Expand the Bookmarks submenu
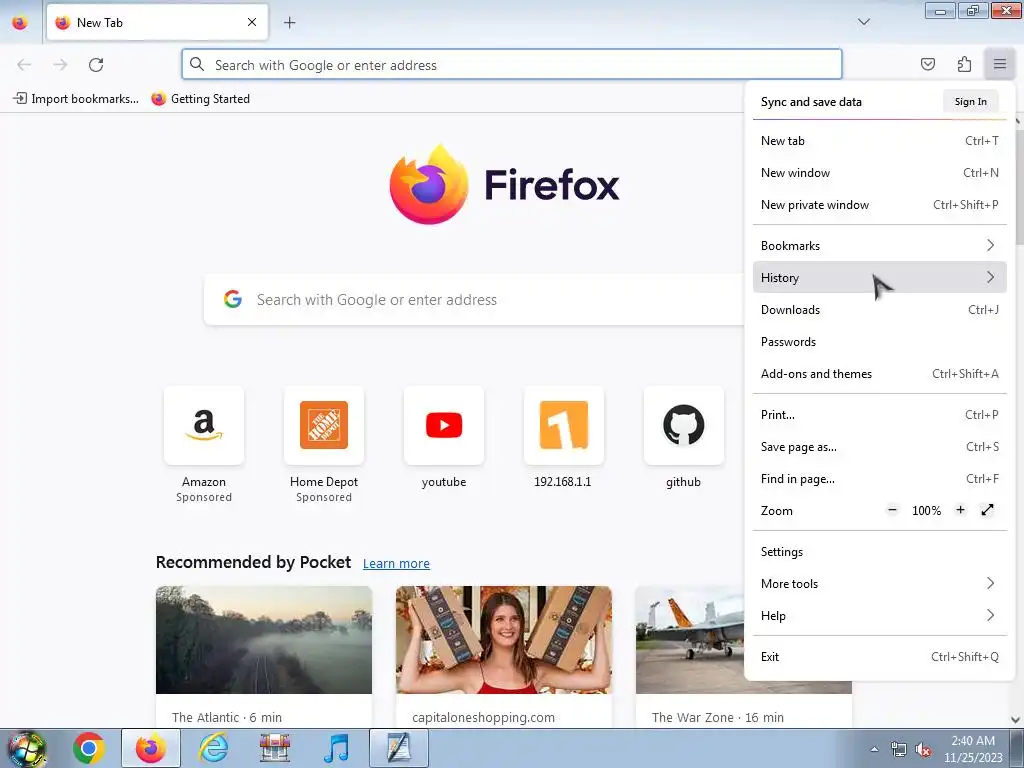Screen dimensions: 1024x768 tap(879, 246)
